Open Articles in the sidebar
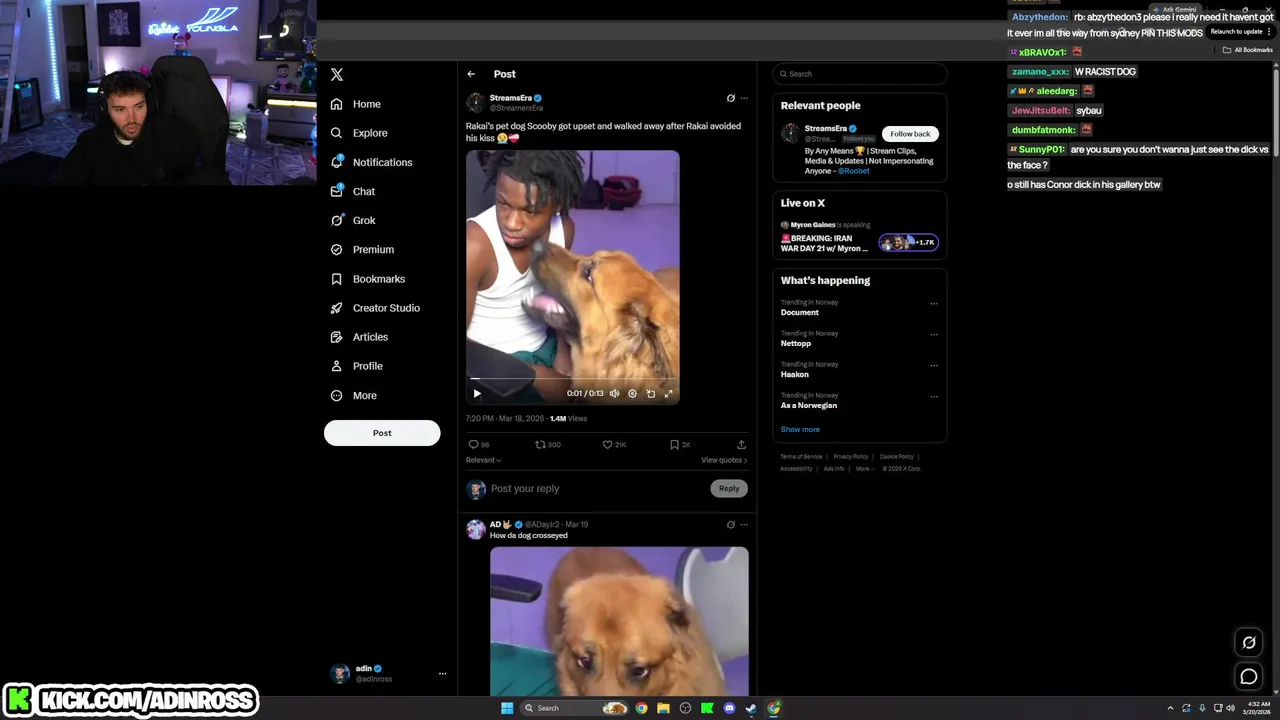The image size is (1280, 720). click(358, 337)
